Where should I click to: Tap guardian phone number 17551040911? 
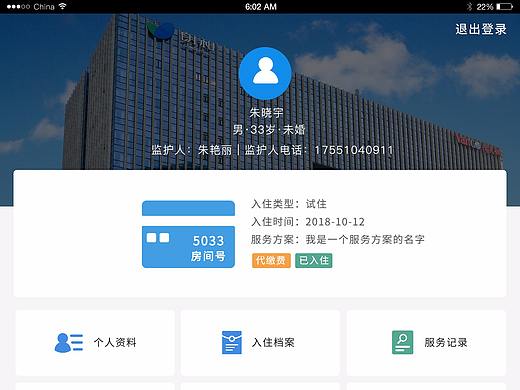(354, 150)
